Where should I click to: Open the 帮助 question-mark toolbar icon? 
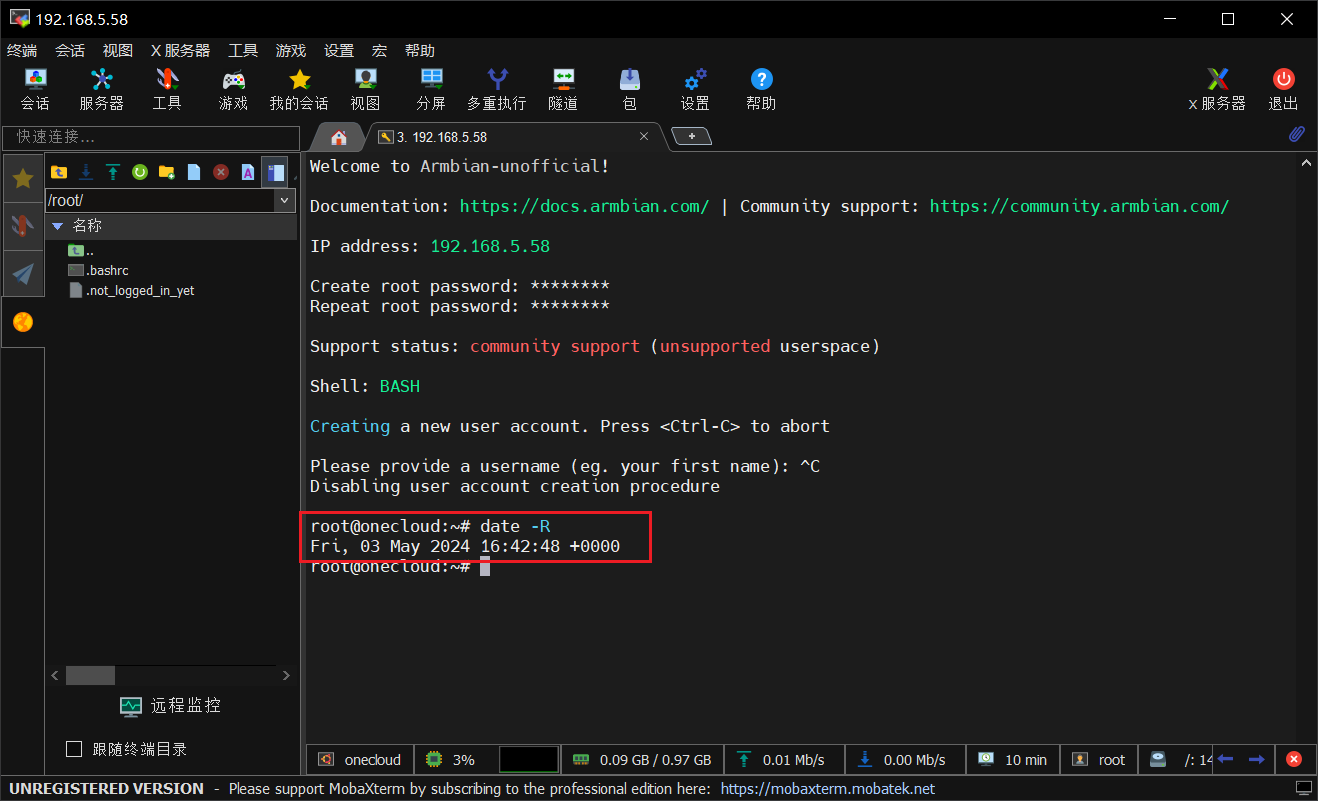(x=761, y=89)
